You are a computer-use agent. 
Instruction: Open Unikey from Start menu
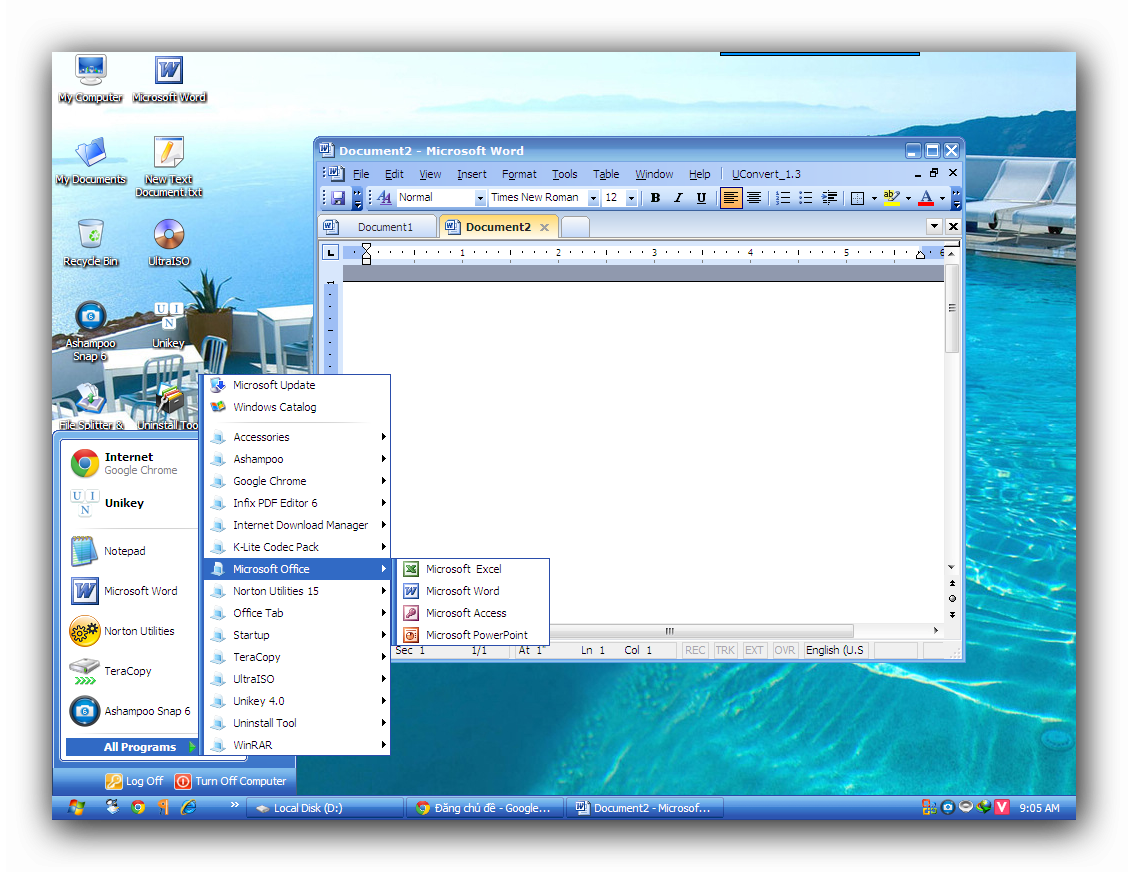(x=130, y=503)
